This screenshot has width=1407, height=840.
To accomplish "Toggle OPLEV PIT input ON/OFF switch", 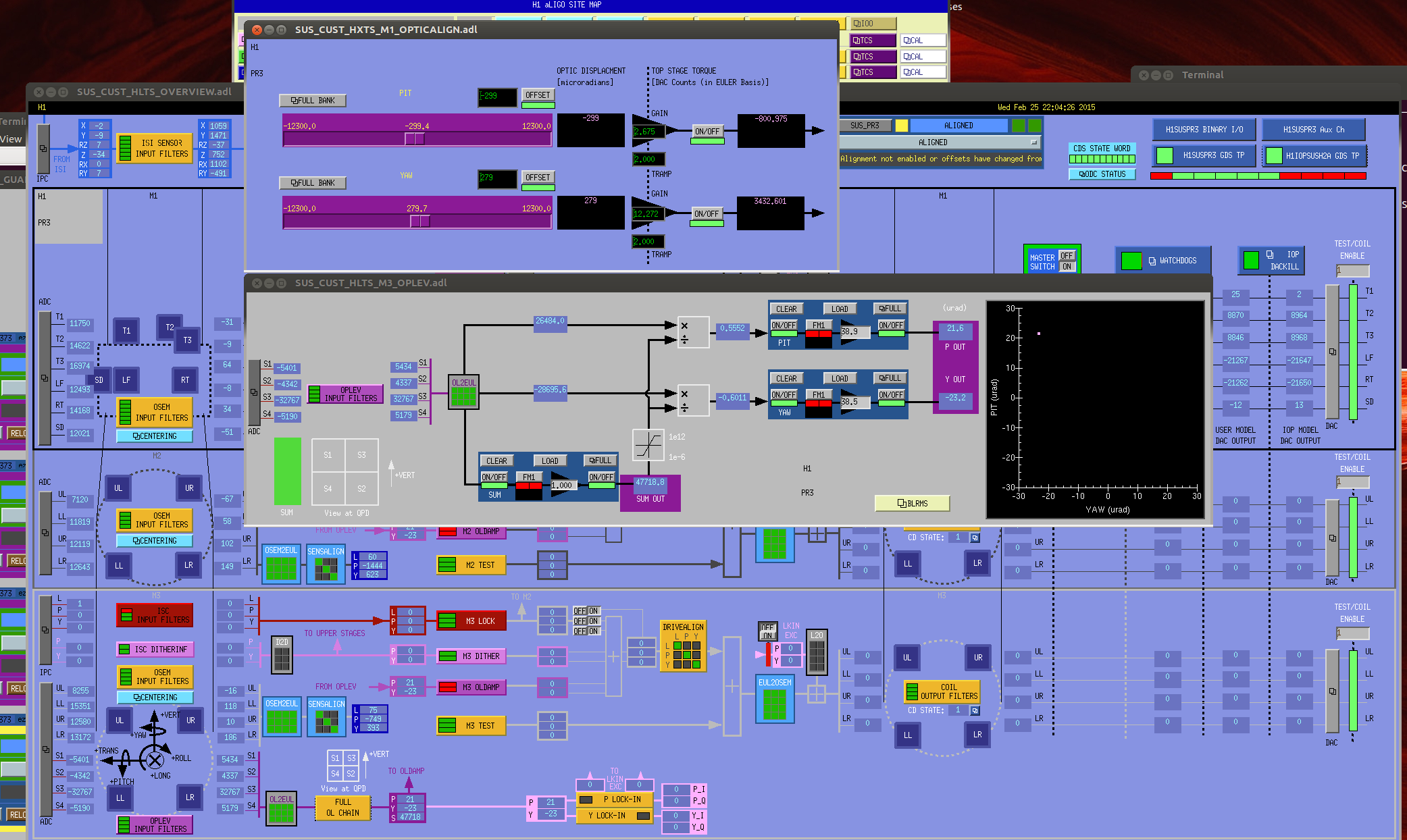I will [x=784, y=325].
